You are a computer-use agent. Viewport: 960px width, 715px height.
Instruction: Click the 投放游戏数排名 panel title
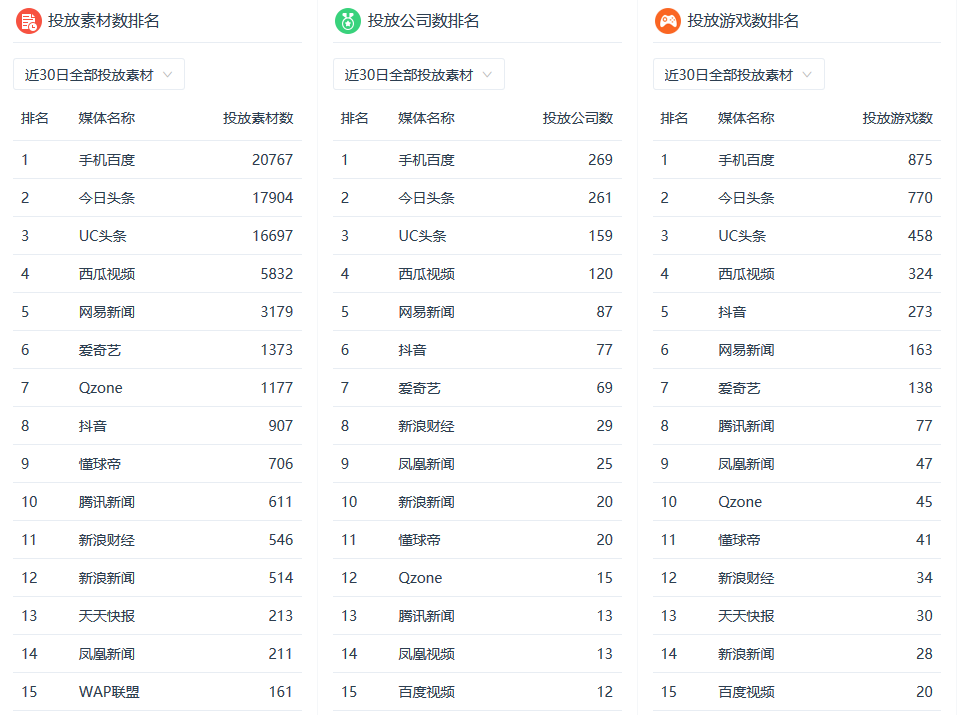[743, 21]
